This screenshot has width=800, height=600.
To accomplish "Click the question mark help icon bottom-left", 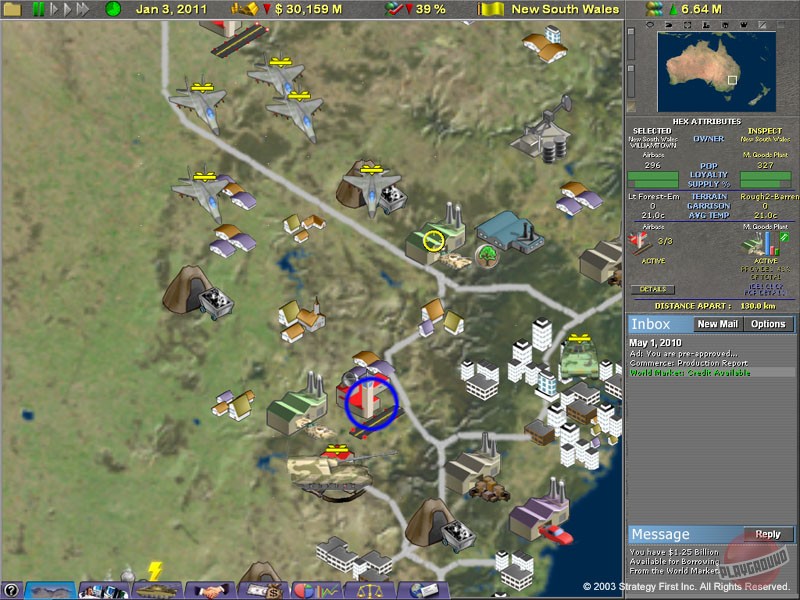I will [11, 589].
